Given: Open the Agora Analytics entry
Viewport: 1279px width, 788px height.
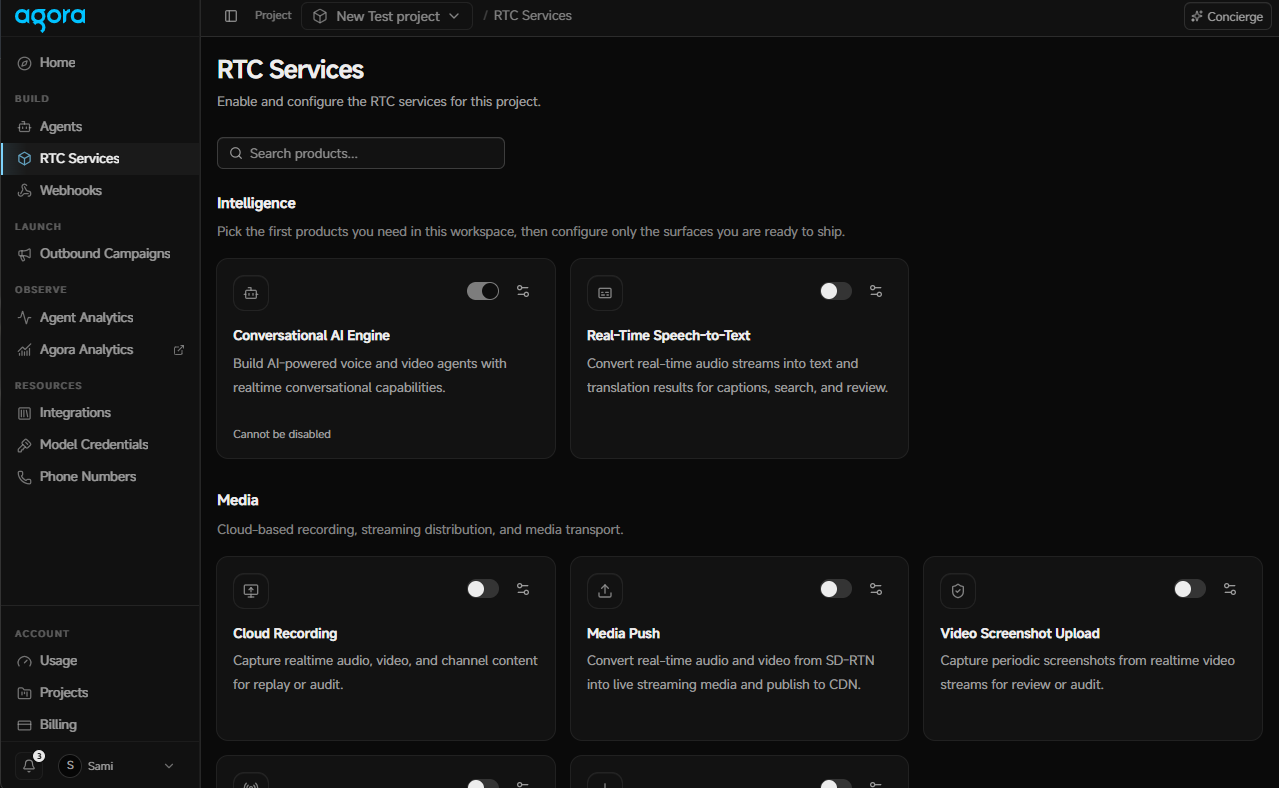Looking at the screenshot, I should (x=100, y=350).
